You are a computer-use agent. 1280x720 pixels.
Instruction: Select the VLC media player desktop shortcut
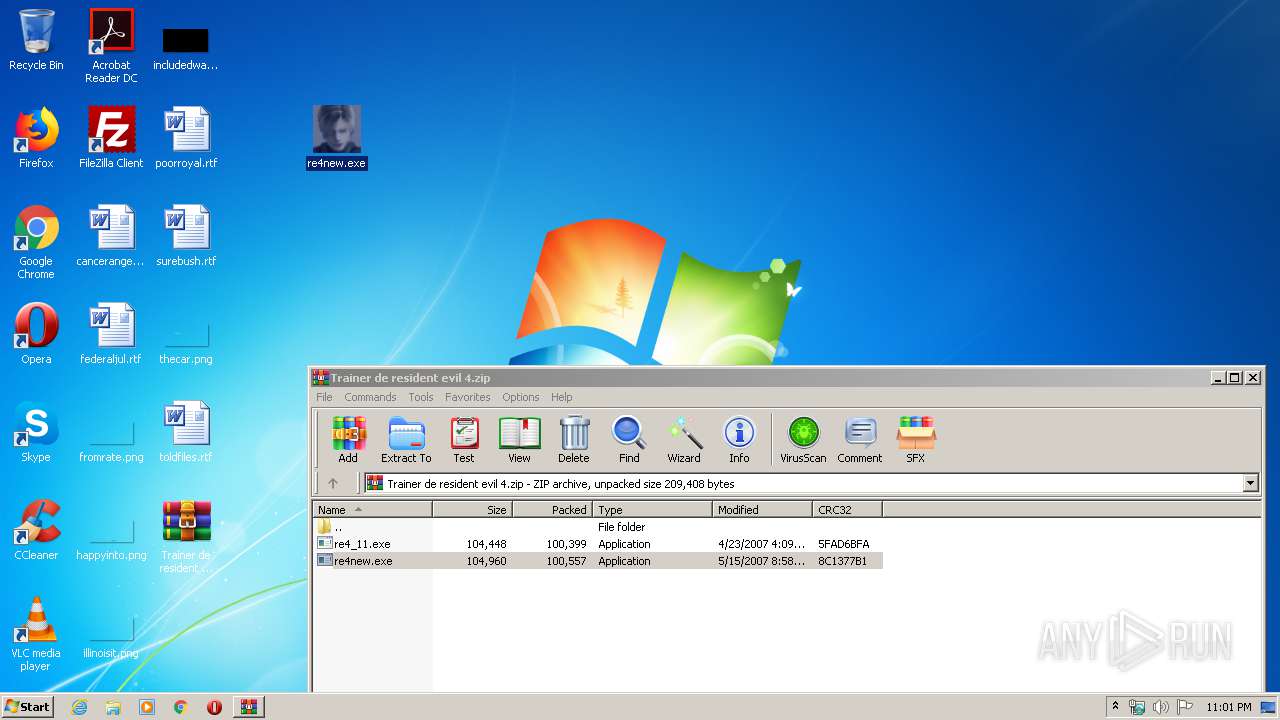tap(36, 634)
